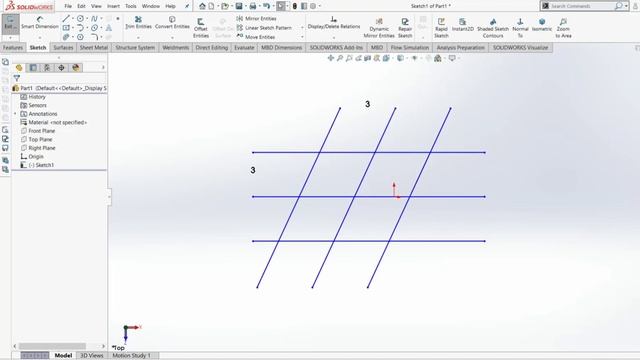
Task: Click Repair Sketch tool
Action: click(x=405, y=28)
